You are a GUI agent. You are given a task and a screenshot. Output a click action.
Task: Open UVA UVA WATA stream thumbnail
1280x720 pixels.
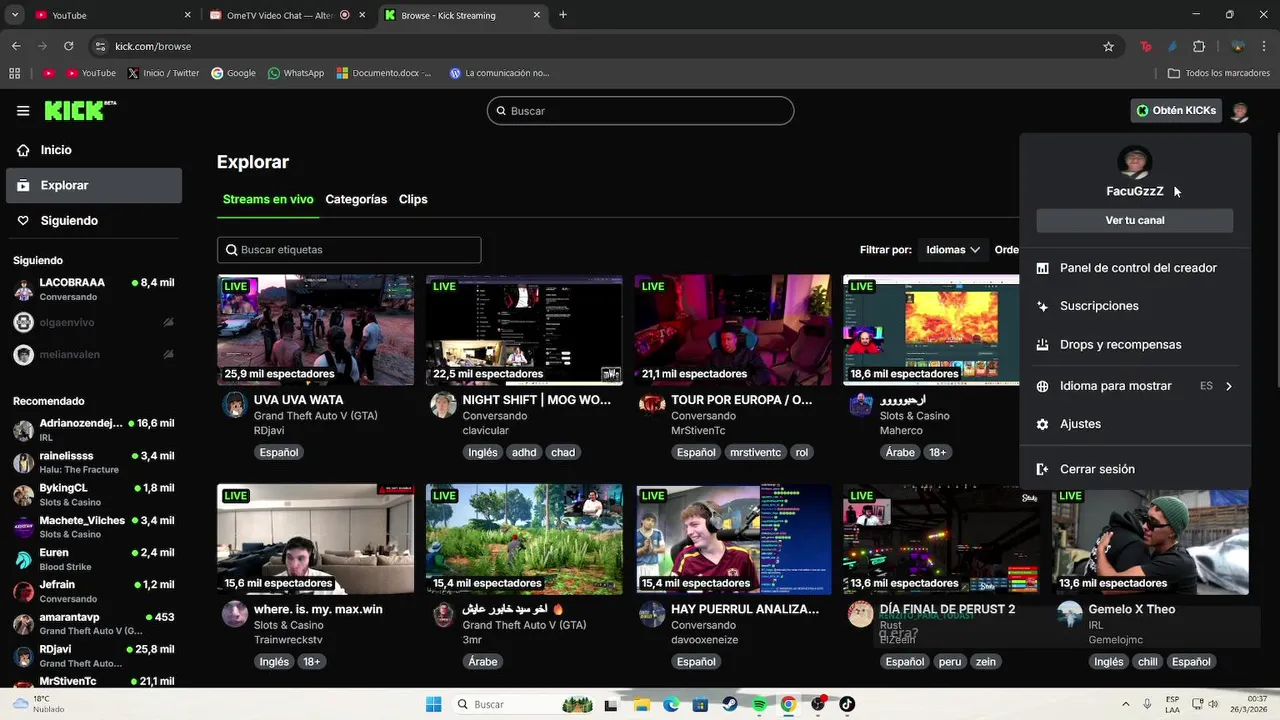315,330
